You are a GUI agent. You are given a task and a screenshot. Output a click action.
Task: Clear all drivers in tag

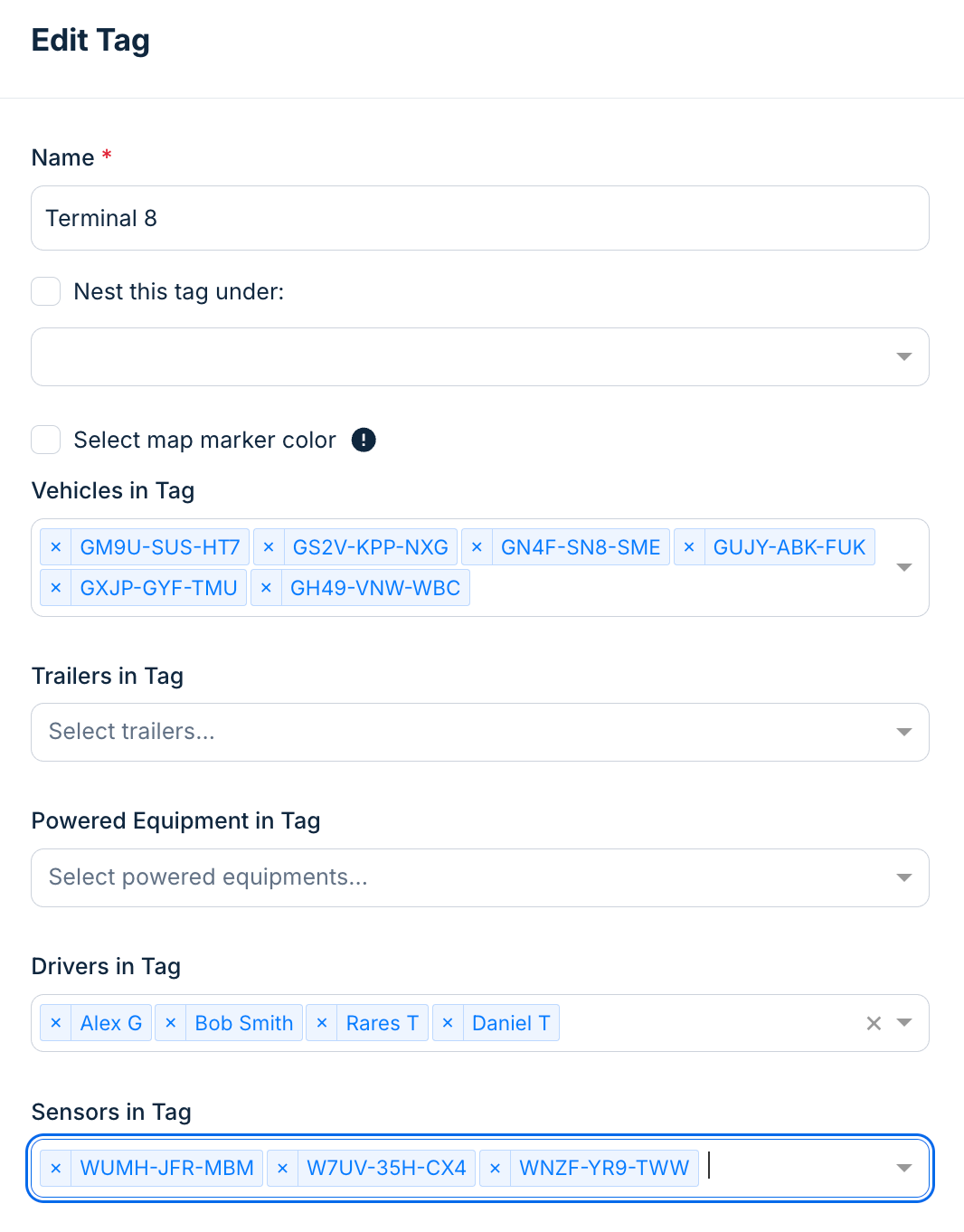tap(874, 1023)
